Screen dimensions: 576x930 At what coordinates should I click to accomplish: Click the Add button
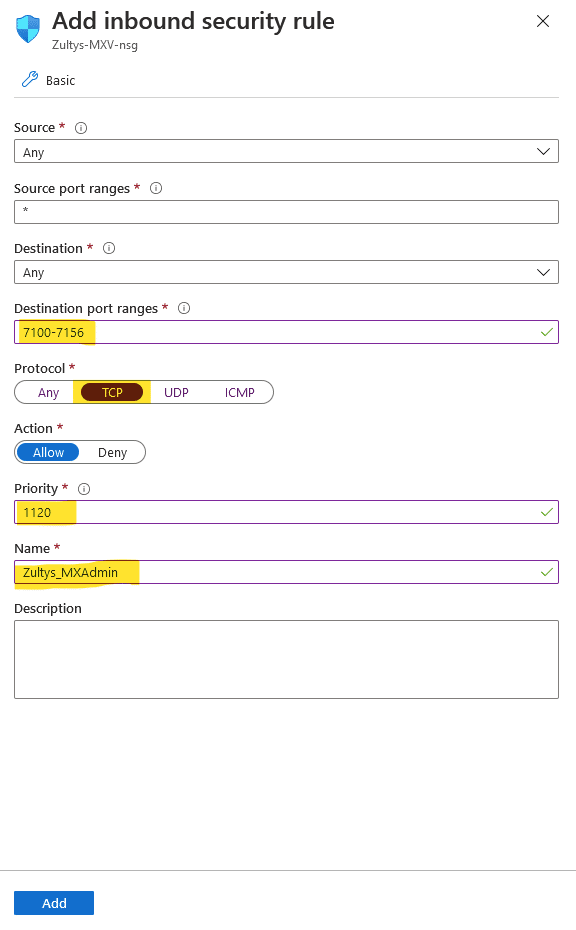(54, 903)
